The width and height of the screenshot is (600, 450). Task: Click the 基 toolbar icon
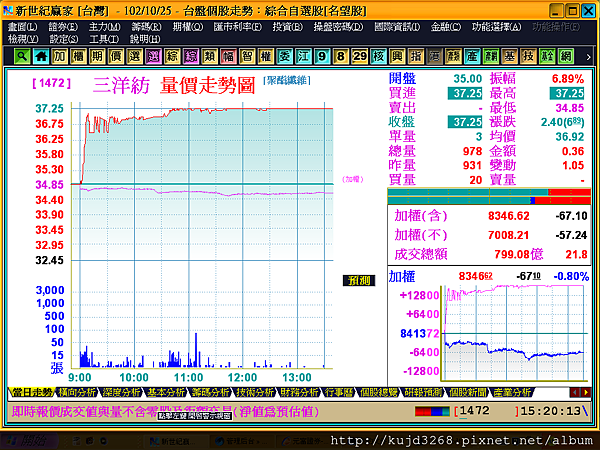[510, 57]
